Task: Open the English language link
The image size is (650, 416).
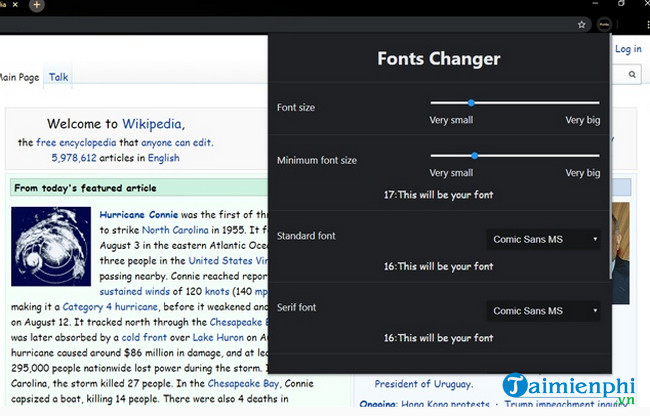Action: pyautogui.click(x=164, y=158)
